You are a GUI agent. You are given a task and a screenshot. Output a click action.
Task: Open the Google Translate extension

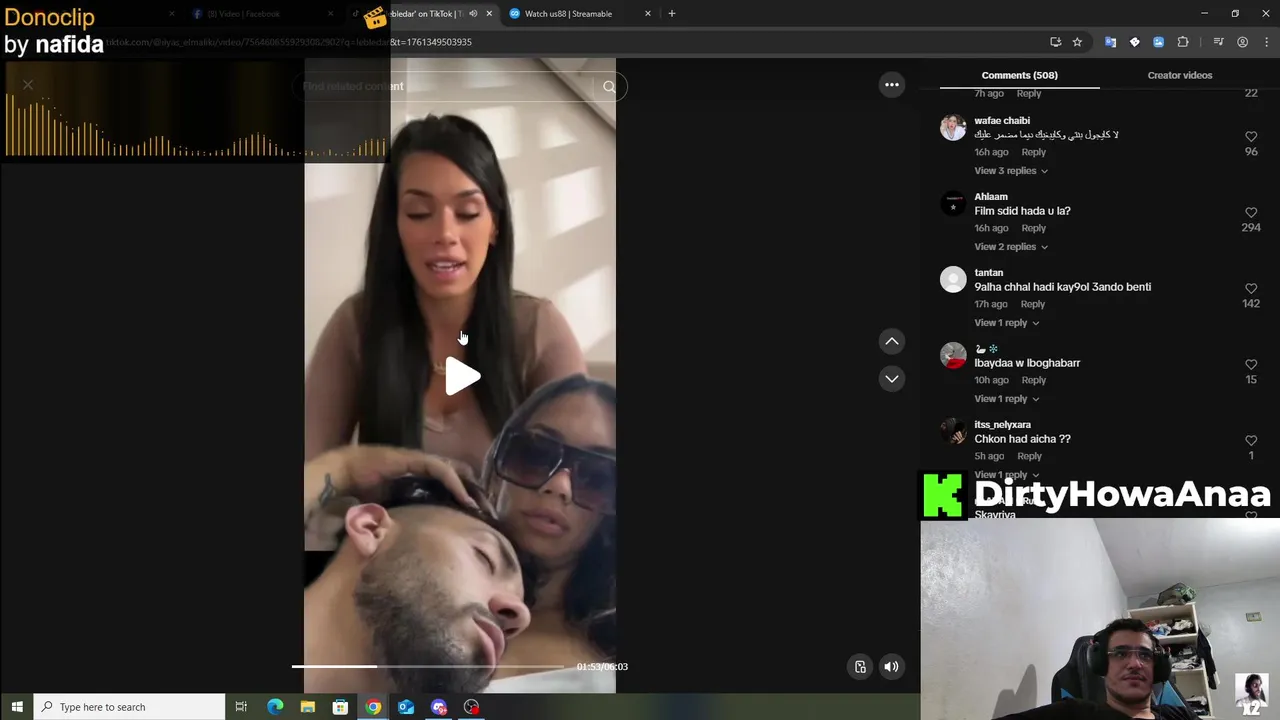1110,42
